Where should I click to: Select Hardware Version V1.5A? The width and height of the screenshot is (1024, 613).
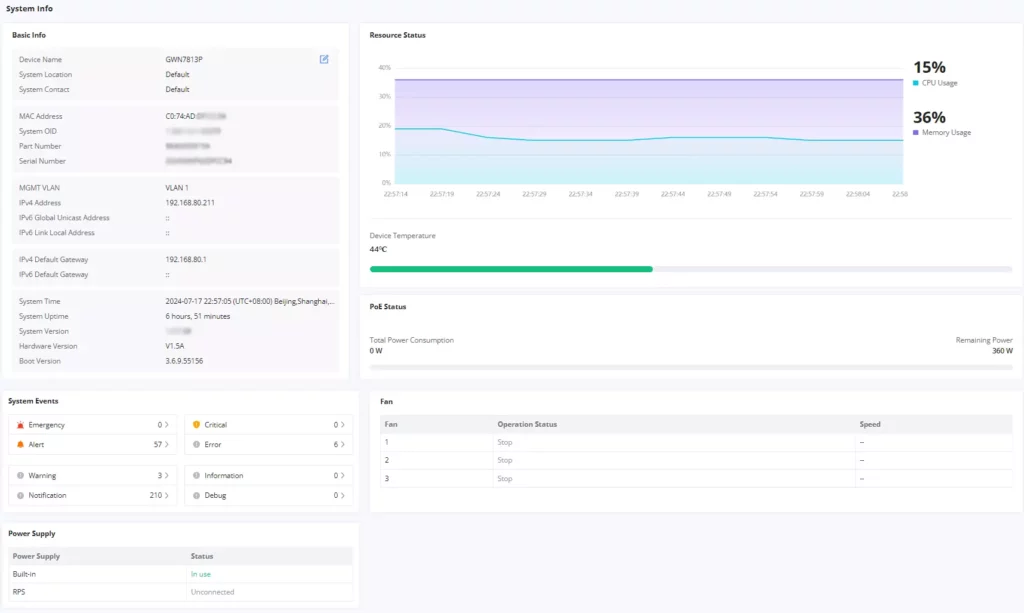(174, 347)
